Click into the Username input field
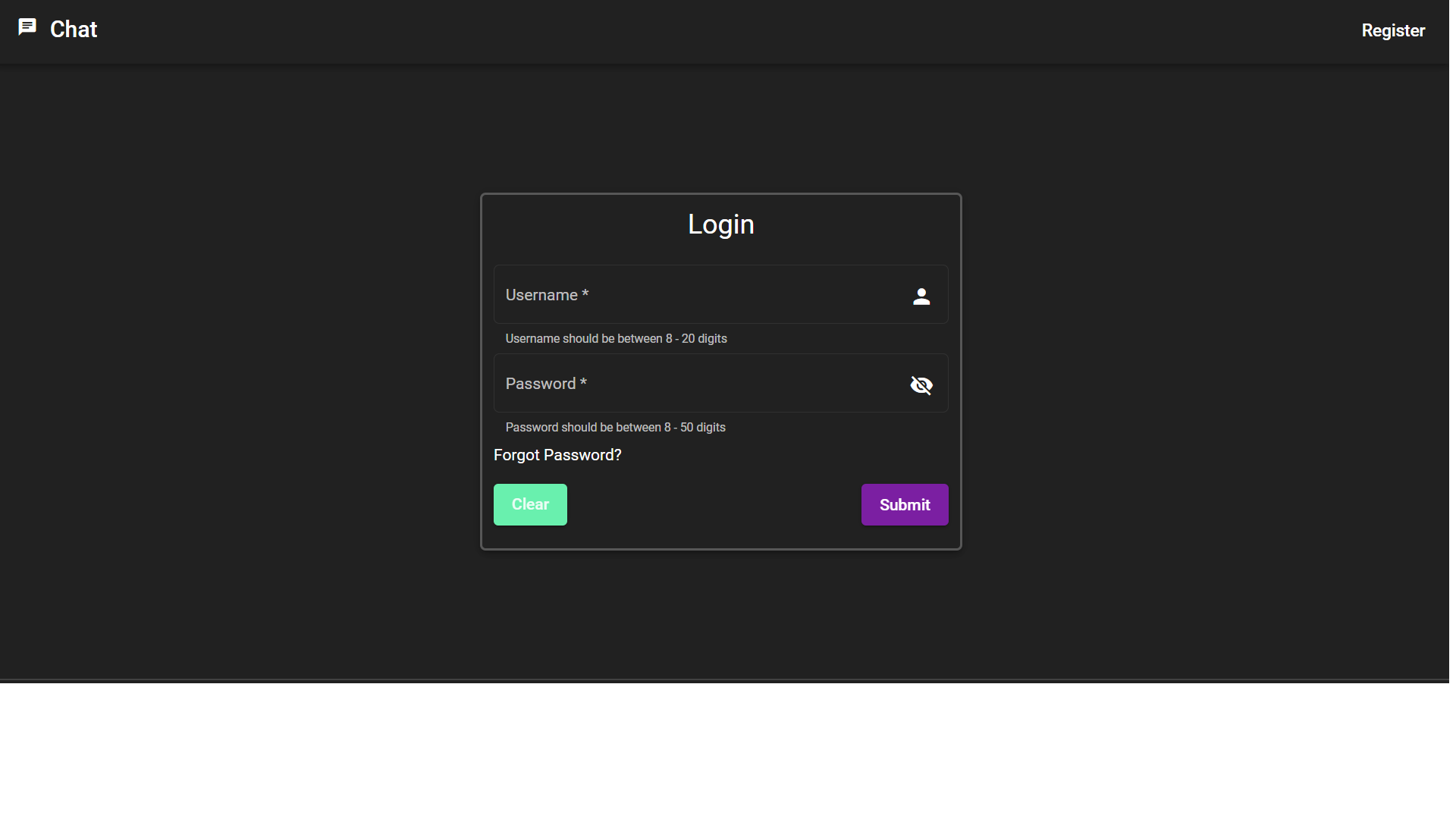1456x819 pixels. (682, 294)
